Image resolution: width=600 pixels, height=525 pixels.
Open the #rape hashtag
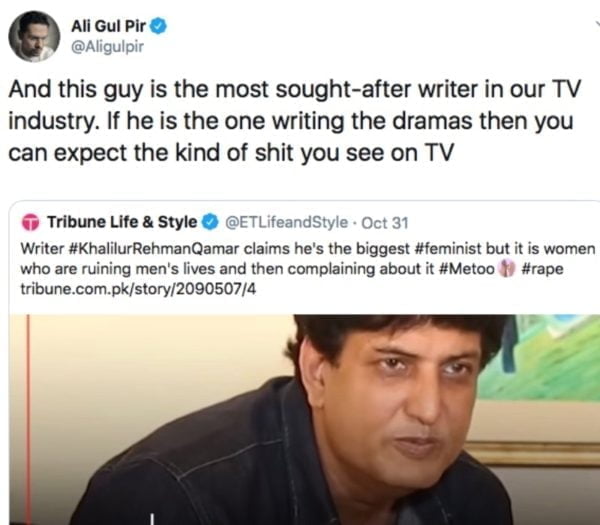click(x=542, y=269)
